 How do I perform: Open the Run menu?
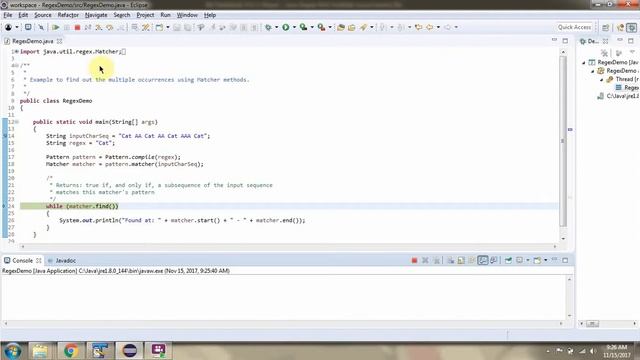[165, 15]
